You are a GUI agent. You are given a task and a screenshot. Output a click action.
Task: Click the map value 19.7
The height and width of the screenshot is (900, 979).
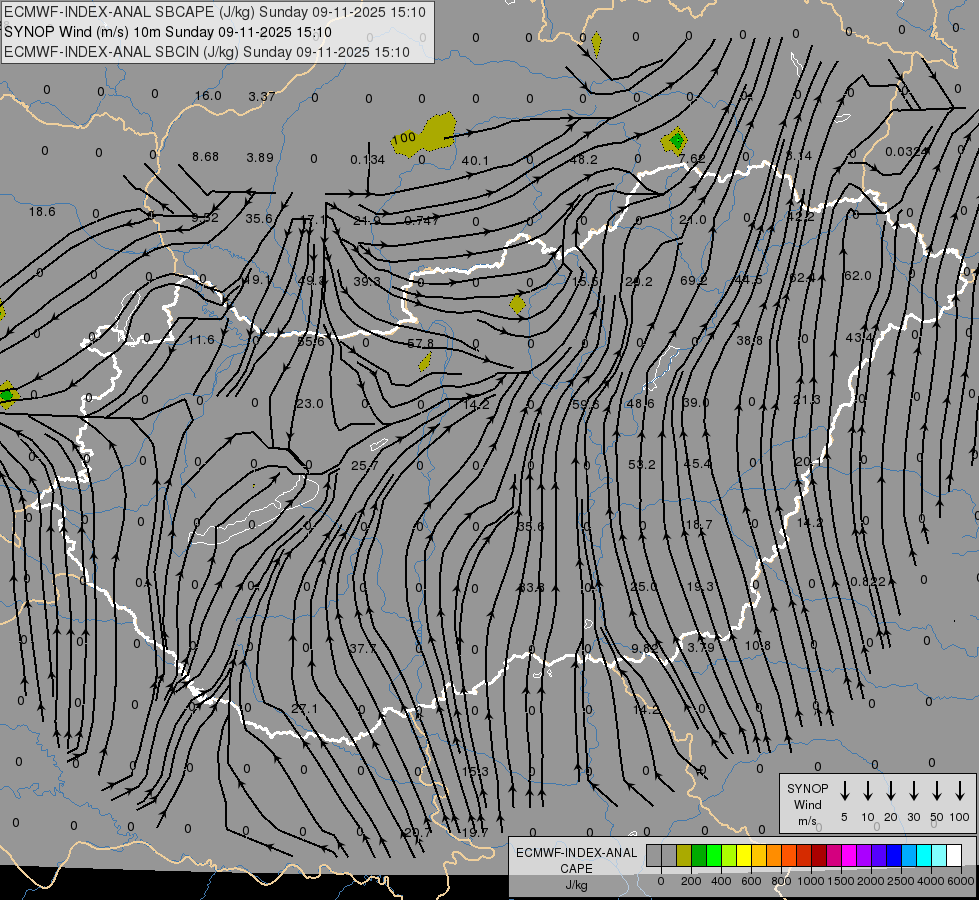[475, 832]
